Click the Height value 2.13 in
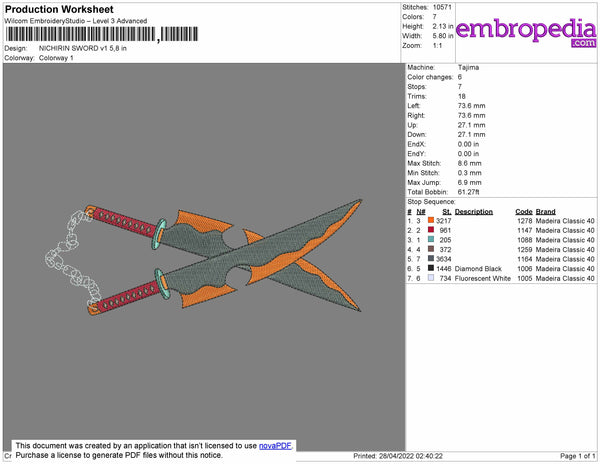600x464 pixels. tap(443, 26)
